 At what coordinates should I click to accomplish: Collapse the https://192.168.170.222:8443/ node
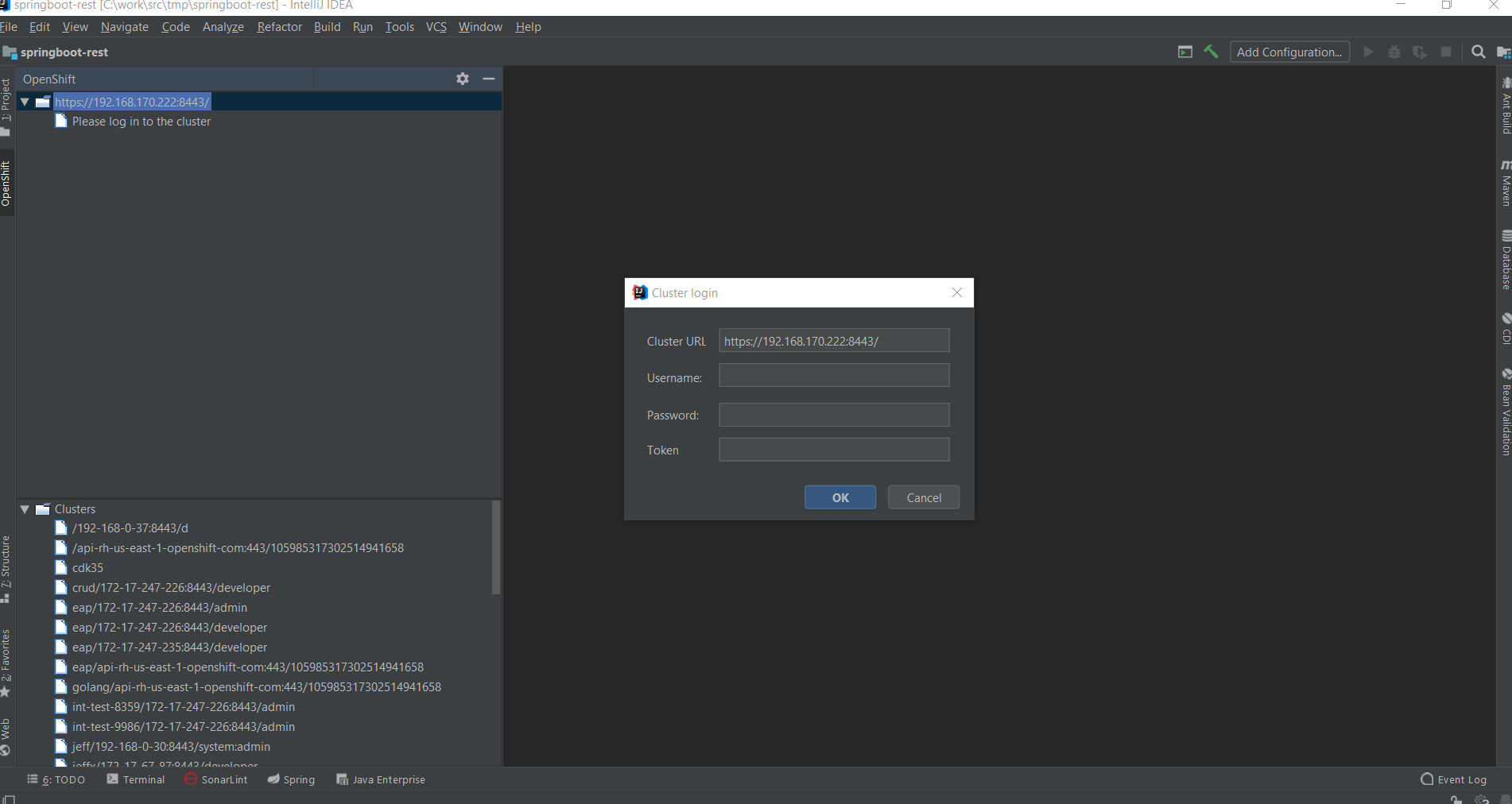[x=25, y=102]
